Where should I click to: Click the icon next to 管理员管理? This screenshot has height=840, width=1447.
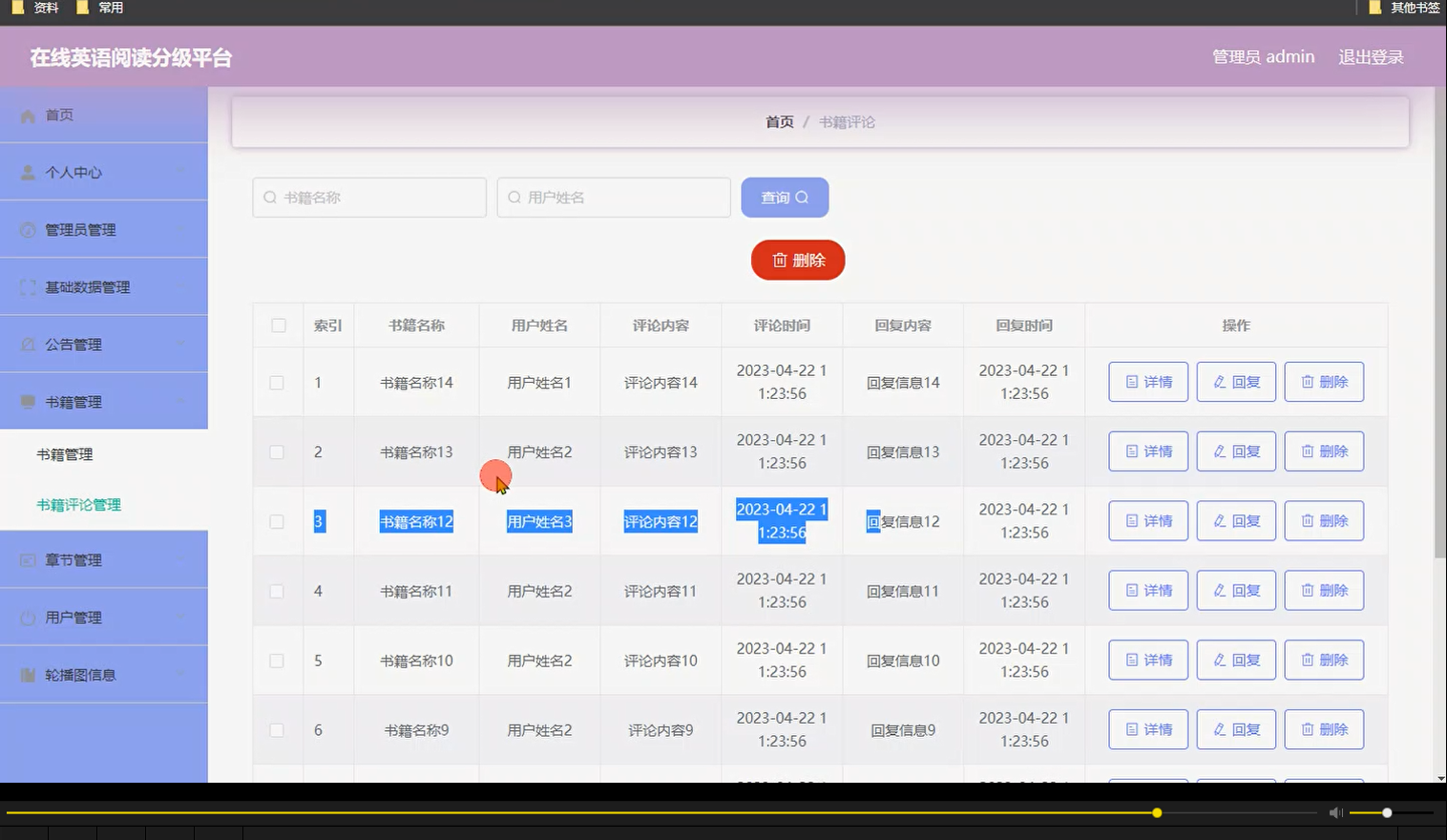[x=29, y=230]
